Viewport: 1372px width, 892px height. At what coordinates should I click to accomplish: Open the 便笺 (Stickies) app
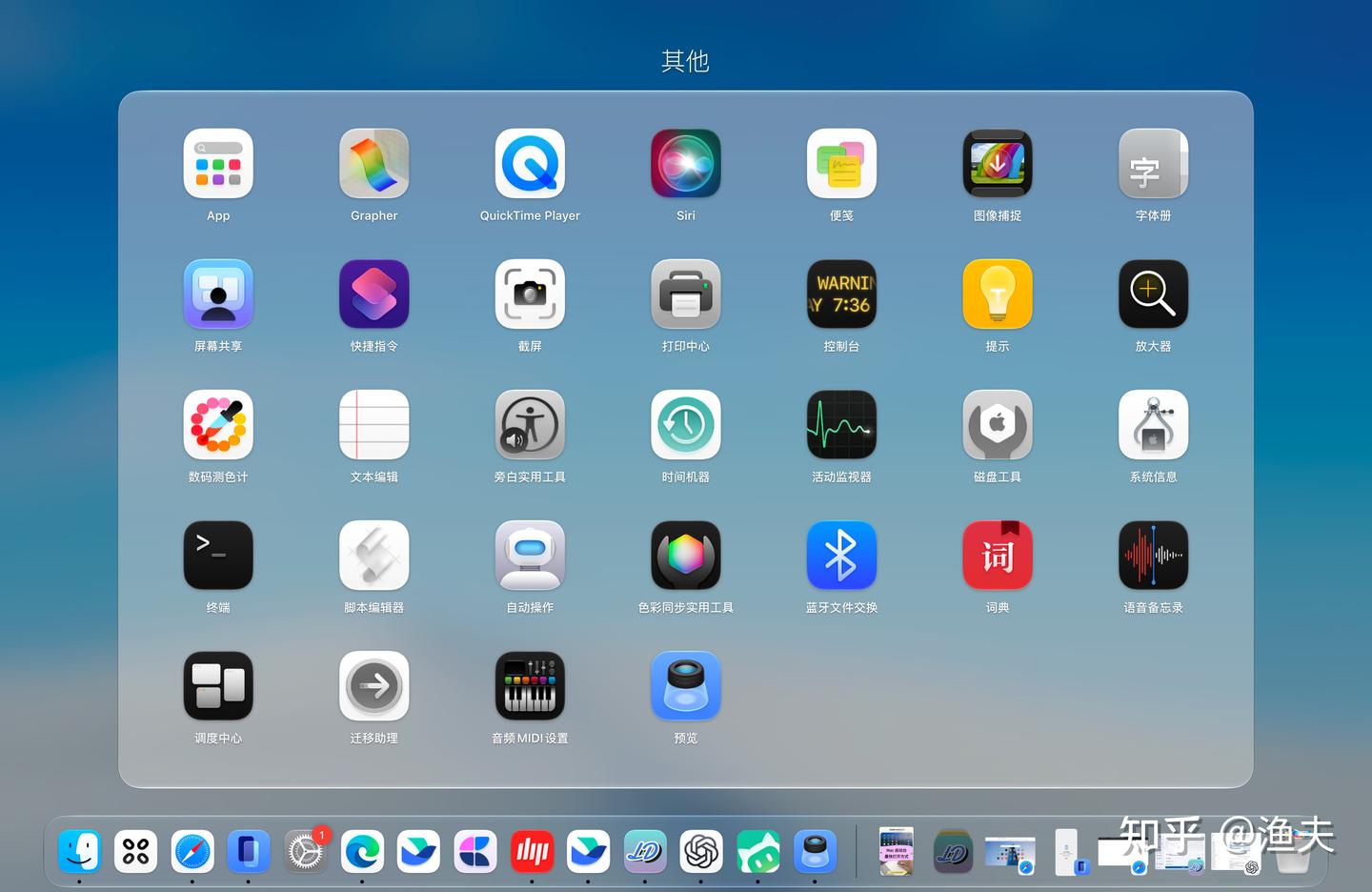click(841, 164)
